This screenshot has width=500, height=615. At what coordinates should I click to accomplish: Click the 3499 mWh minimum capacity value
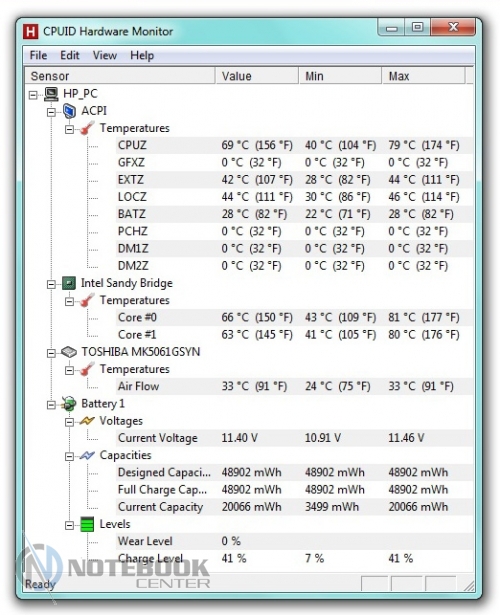[x=332, y=507]
